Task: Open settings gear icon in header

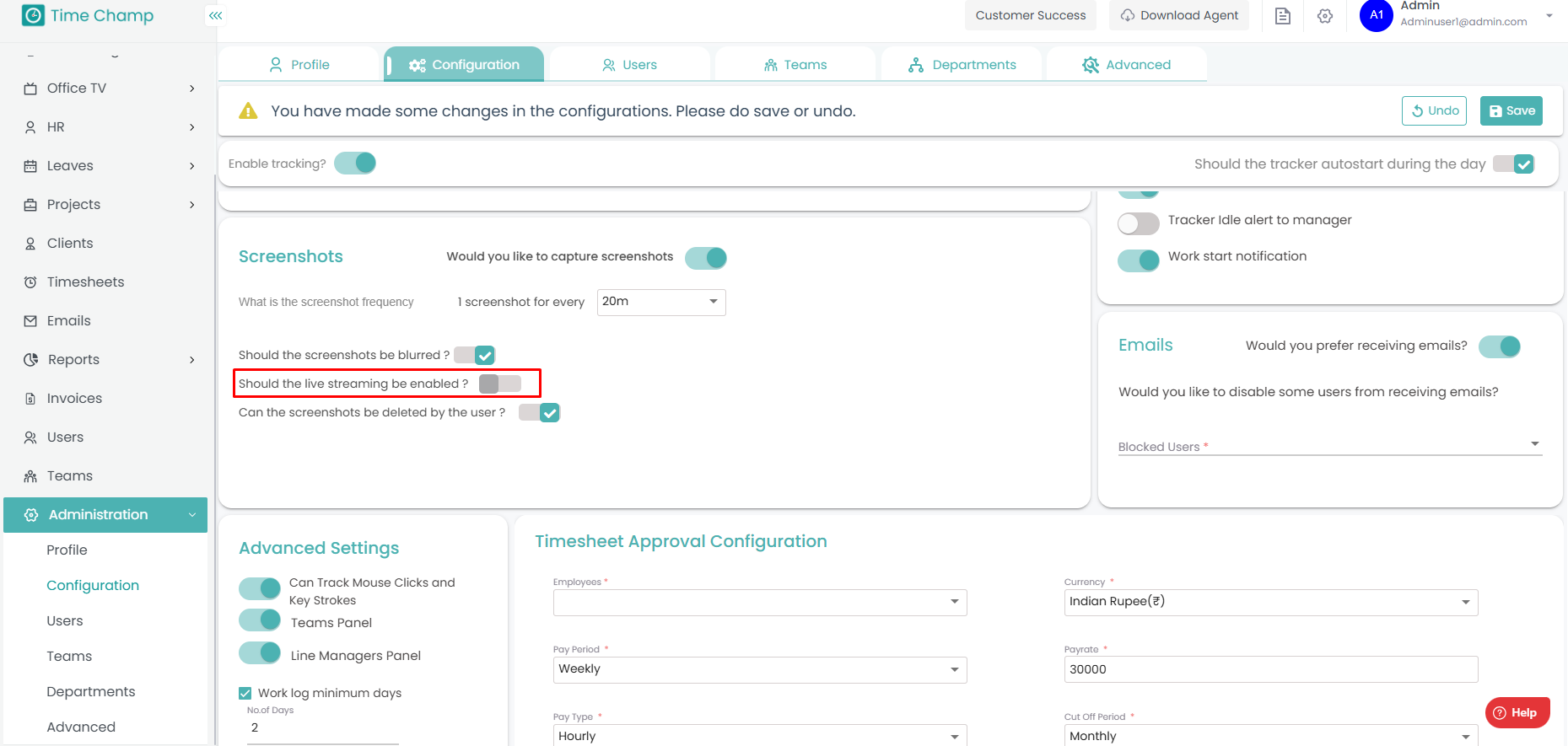Action: [1325, 16]
